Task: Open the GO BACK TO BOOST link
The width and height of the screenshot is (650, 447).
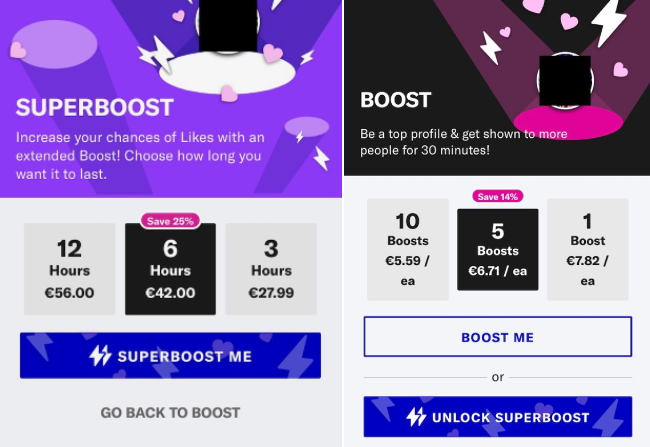Action: click(x=170, y=413)
